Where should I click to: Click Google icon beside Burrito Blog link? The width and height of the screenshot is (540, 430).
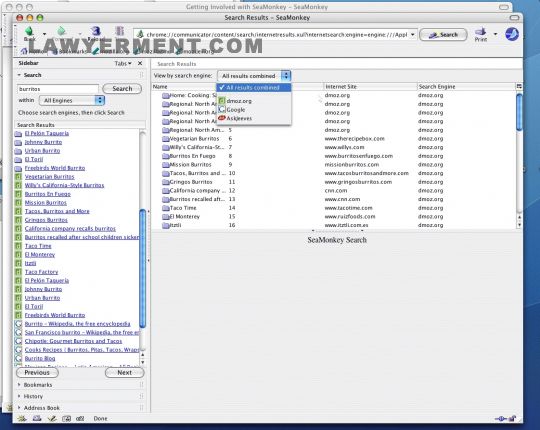[19, 358]
